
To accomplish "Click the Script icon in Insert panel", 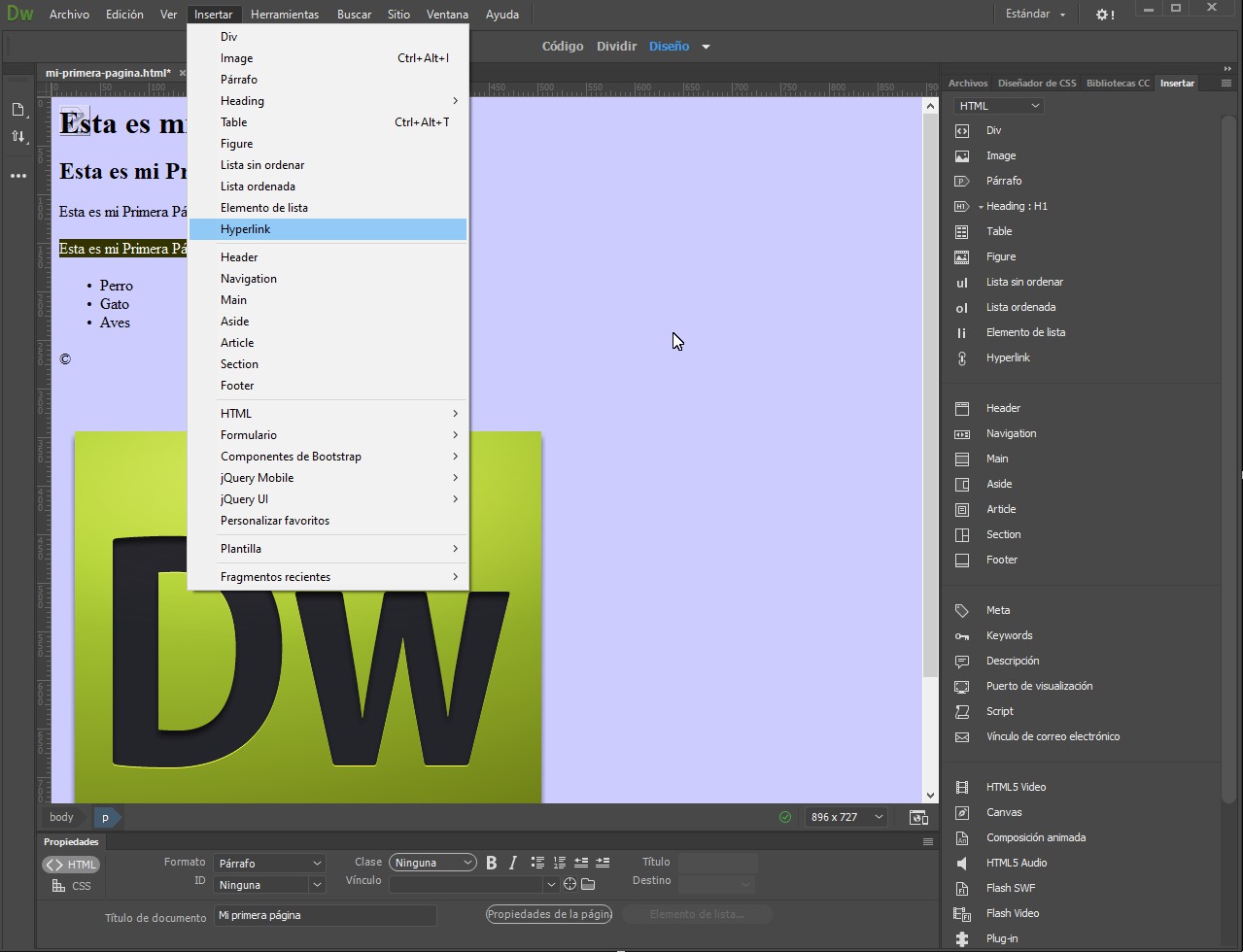I will tap(962, 711).
